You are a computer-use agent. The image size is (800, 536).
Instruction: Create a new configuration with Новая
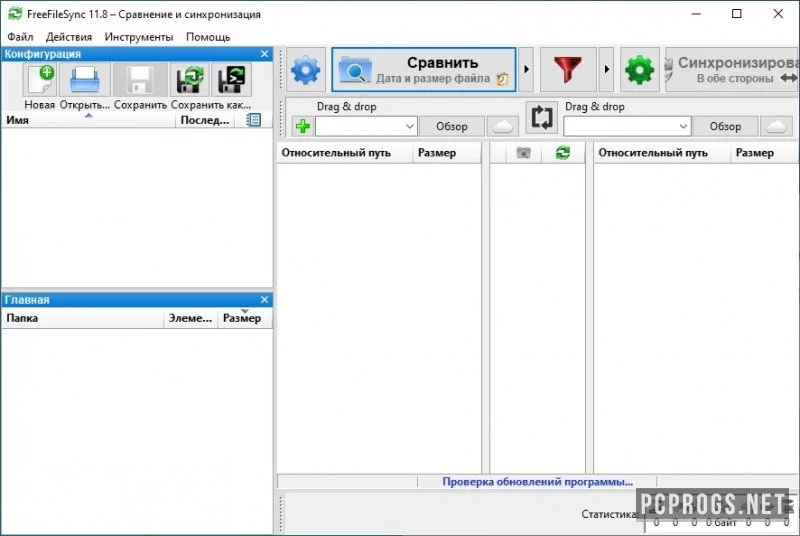39,80
